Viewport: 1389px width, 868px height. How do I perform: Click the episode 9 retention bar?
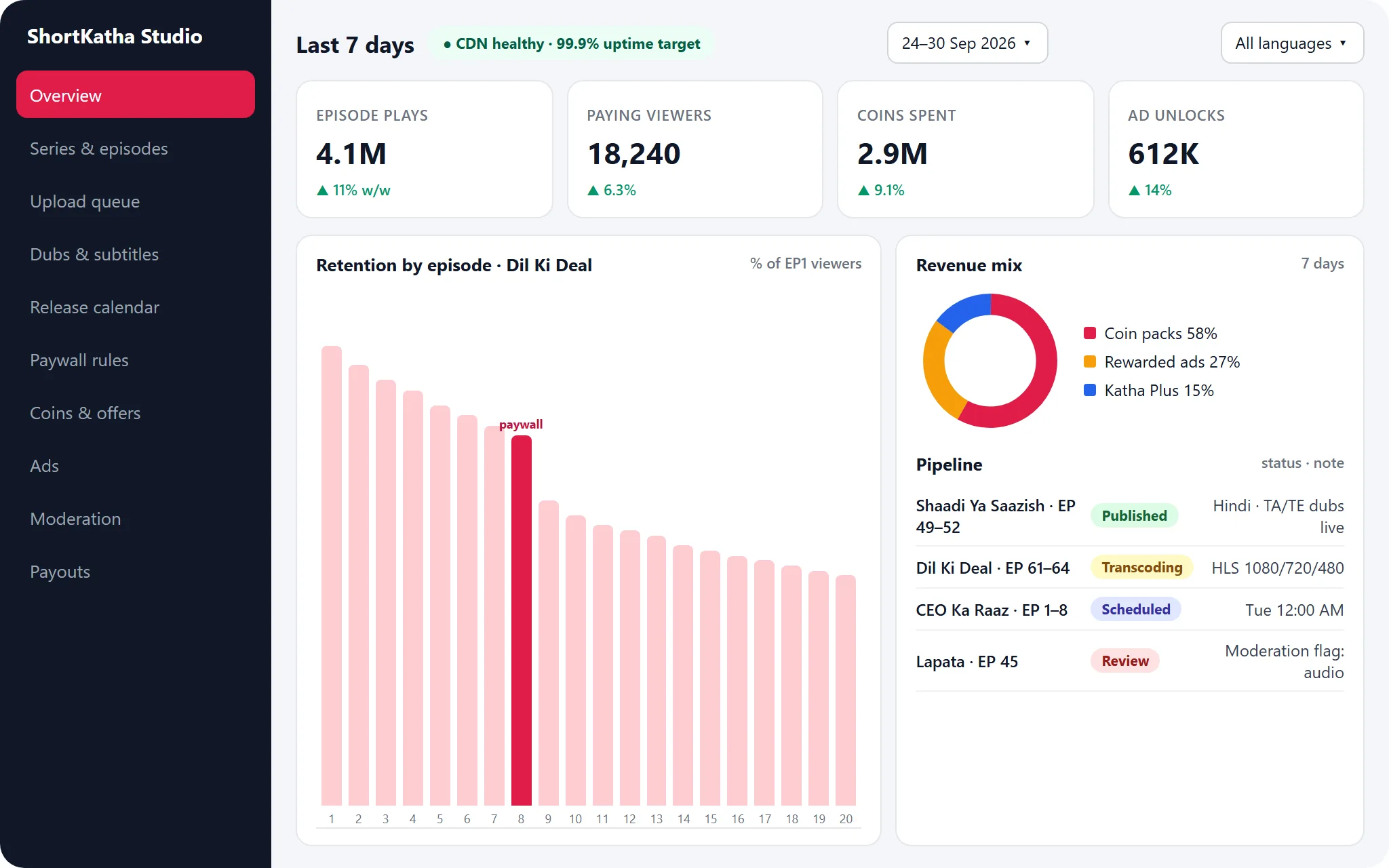pos(549,653)
